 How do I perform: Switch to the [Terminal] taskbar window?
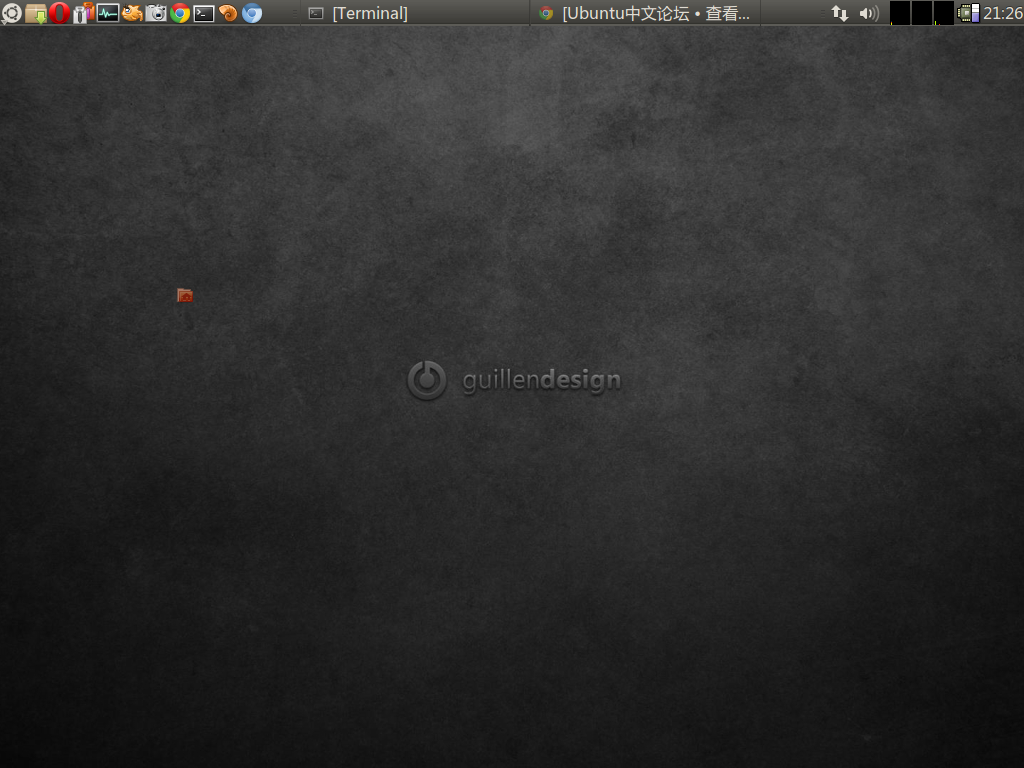tap(415, 13)
